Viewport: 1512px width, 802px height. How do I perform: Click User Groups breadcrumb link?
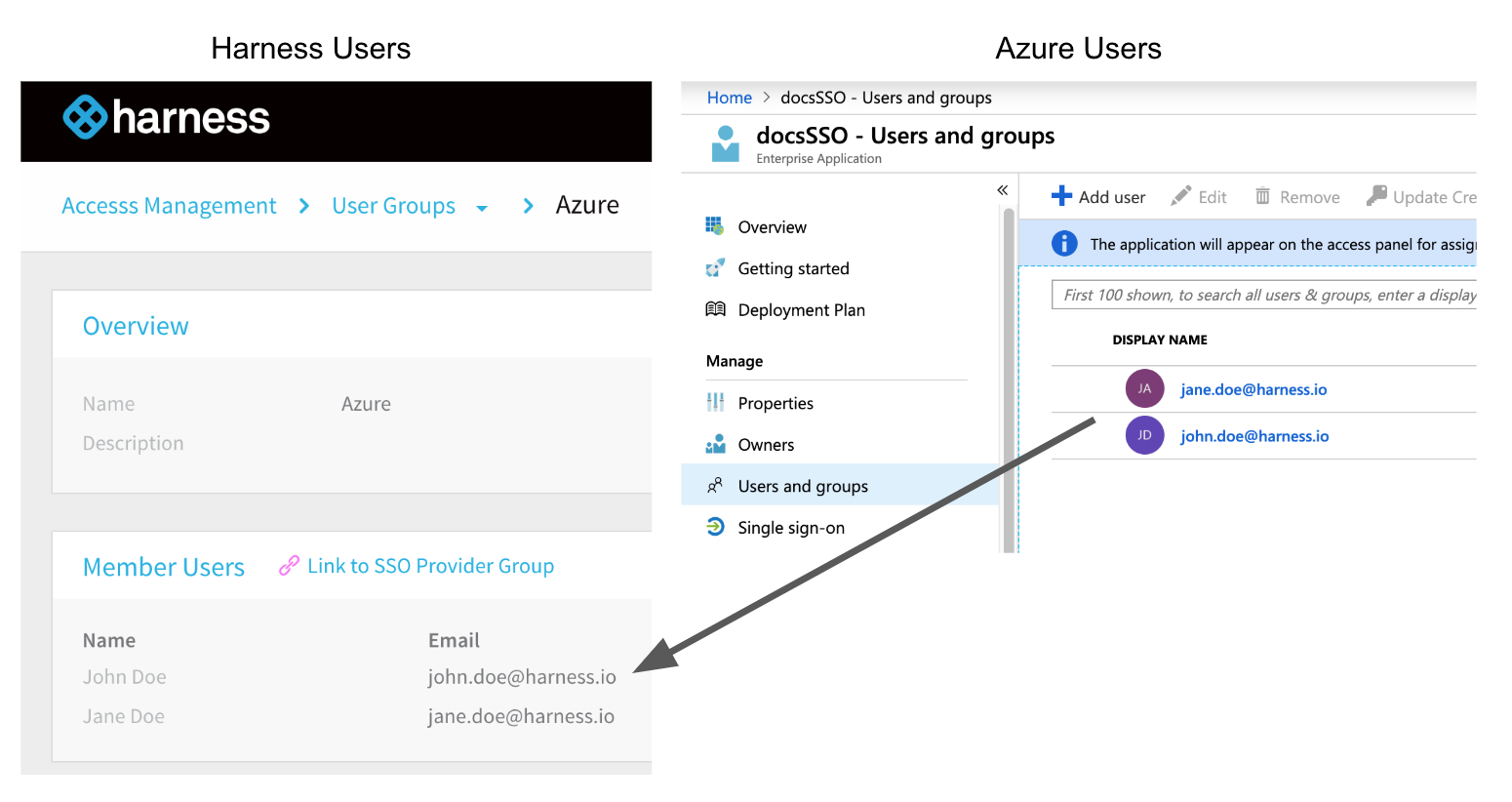click(x=393, y=206)
